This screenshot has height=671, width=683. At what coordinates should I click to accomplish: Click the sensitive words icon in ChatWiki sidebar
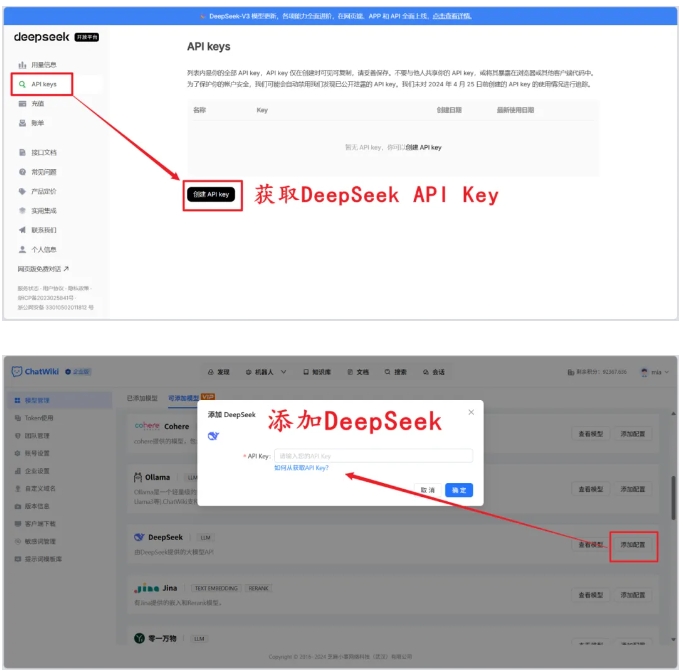(x=17, y=541)
